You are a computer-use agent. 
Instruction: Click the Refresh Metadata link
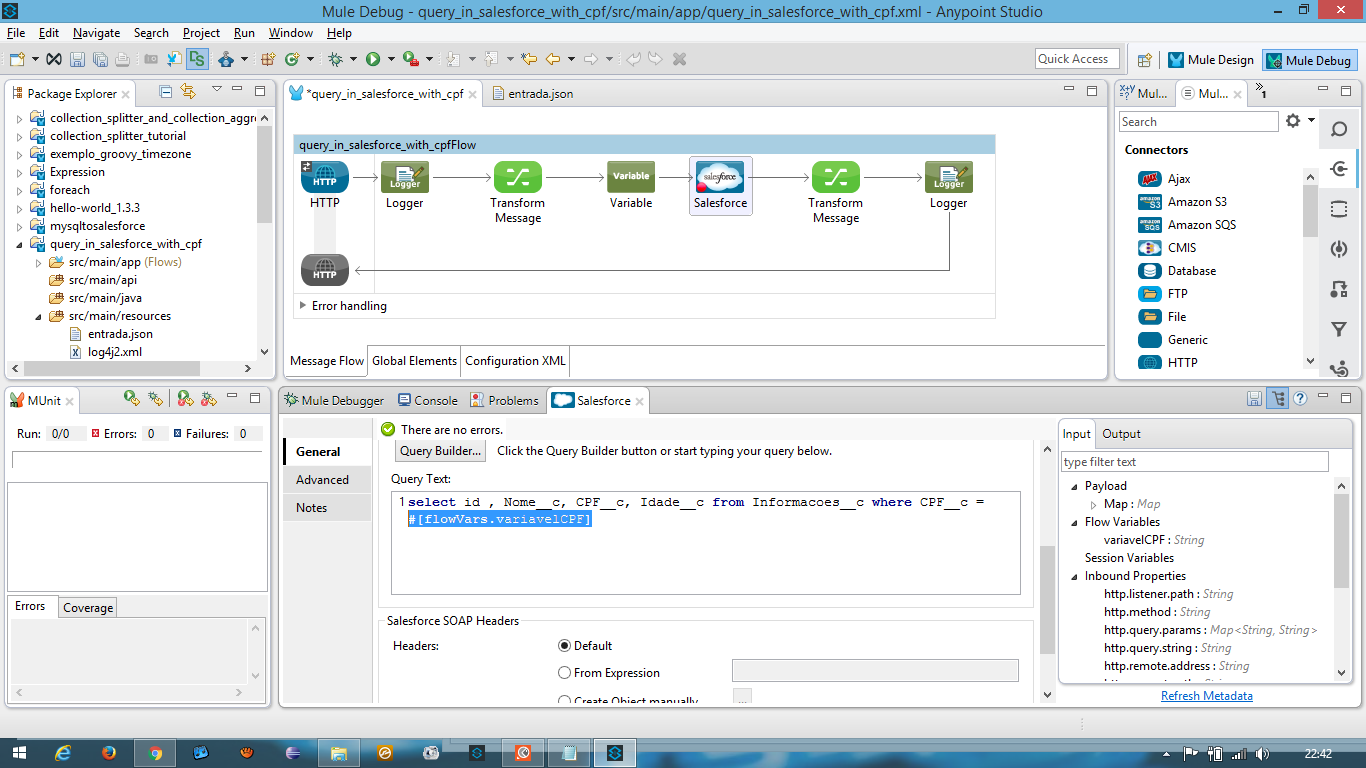tap(1206, 695)
